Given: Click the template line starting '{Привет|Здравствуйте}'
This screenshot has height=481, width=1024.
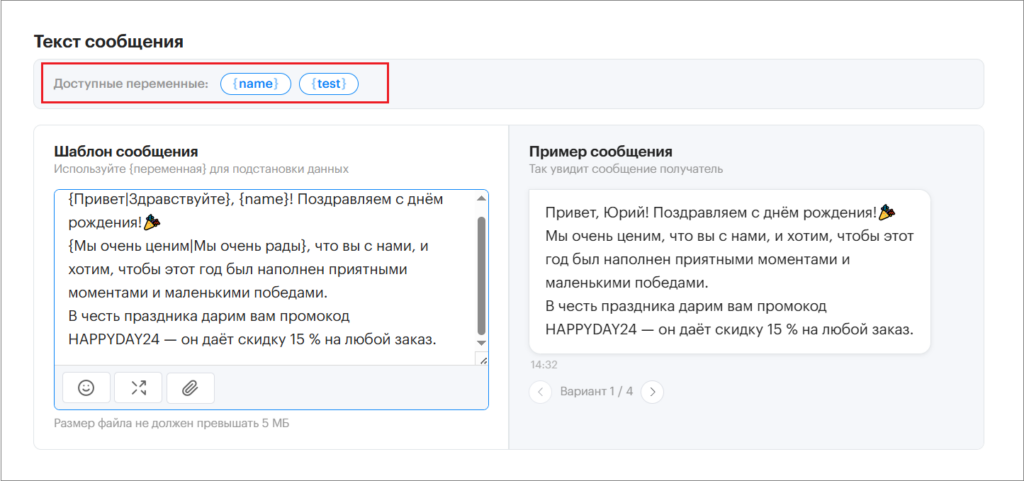Looking at the screenshot, I should (x=256, y=200).
